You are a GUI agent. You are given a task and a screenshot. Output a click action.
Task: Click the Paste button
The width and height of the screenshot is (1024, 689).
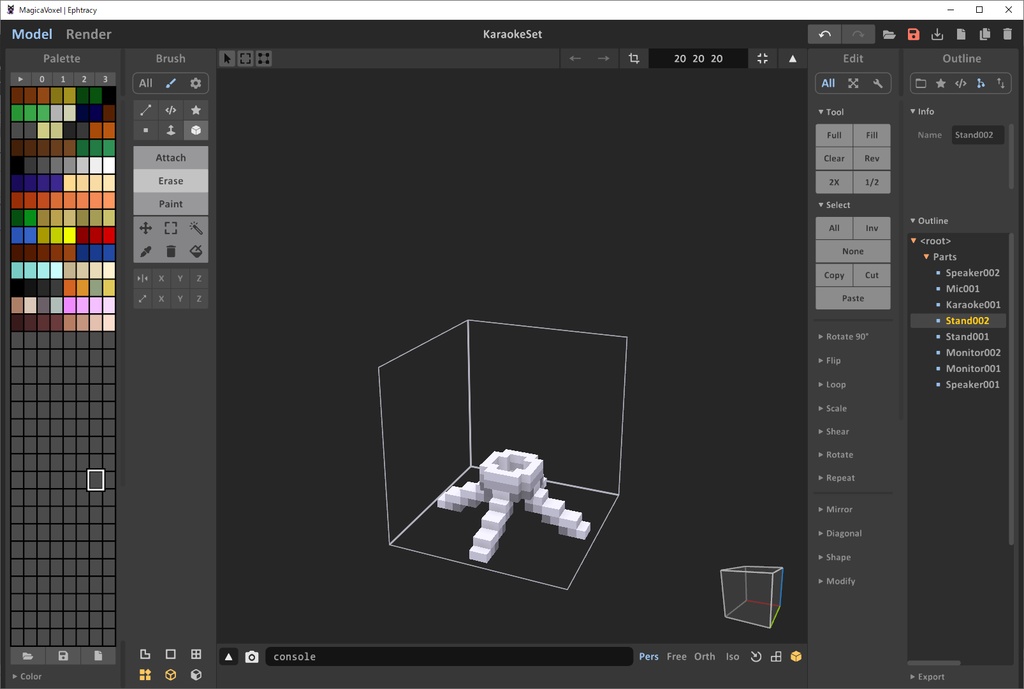click(853, 298)
